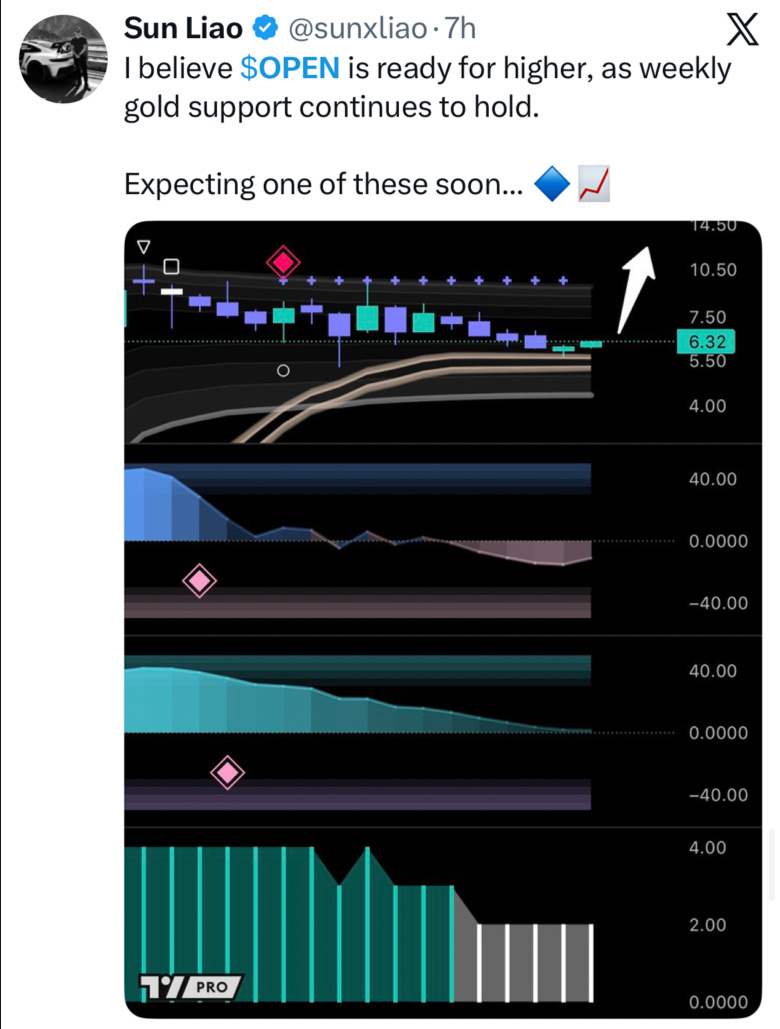Click the X logo icon
This screenshot has height=1029, width=780.
pyautogui.click(x=742, y=31)
